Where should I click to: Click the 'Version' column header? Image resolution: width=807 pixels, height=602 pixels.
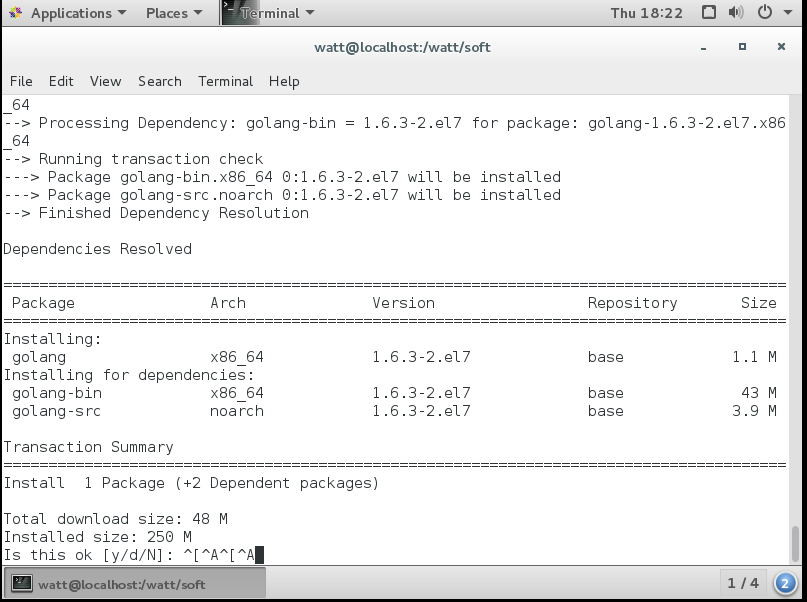(x=404, y=303)
